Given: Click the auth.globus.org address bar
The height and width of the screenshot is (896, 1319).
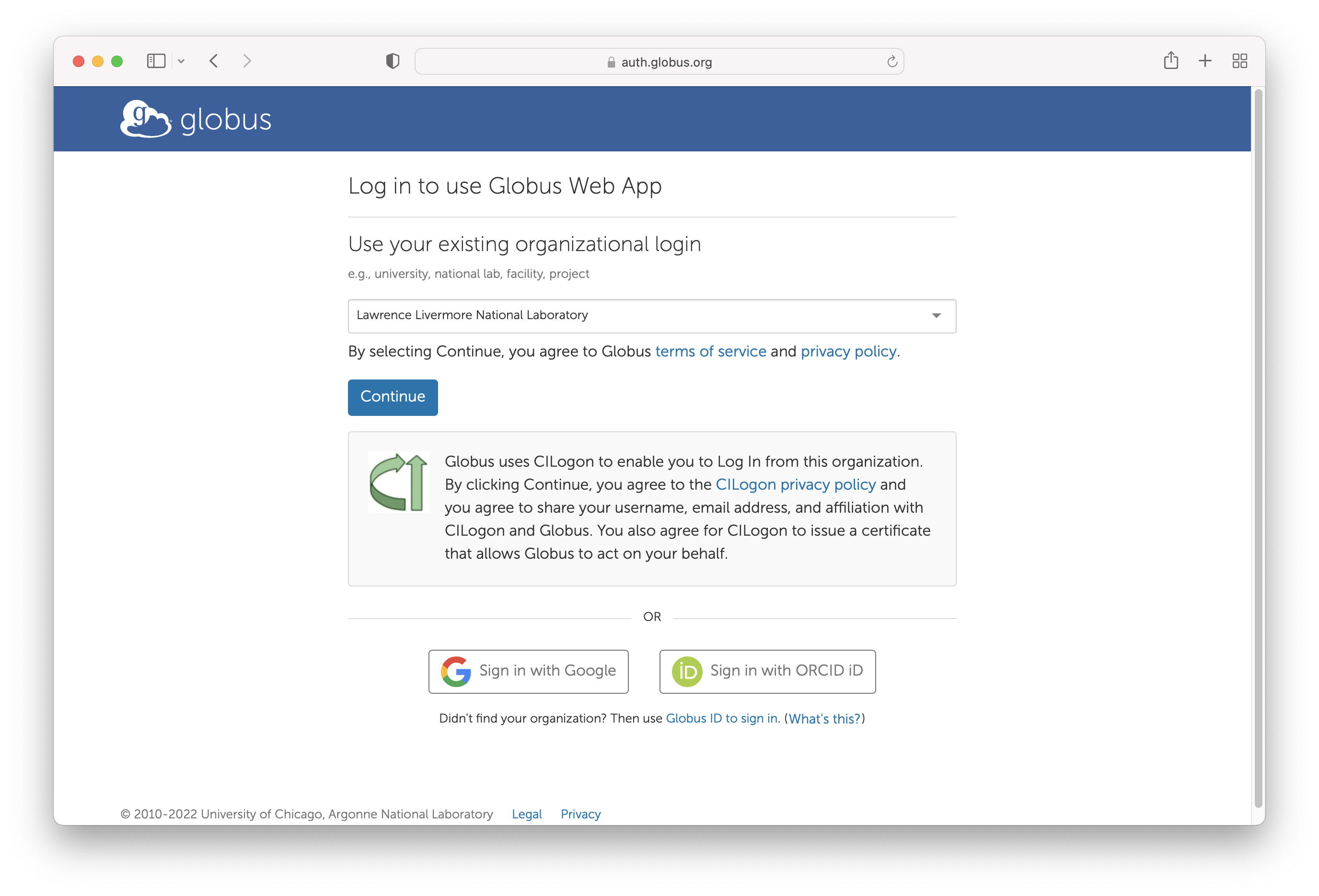Looking at the screenshot, I should pyautogui.click(x=659, y=61).
